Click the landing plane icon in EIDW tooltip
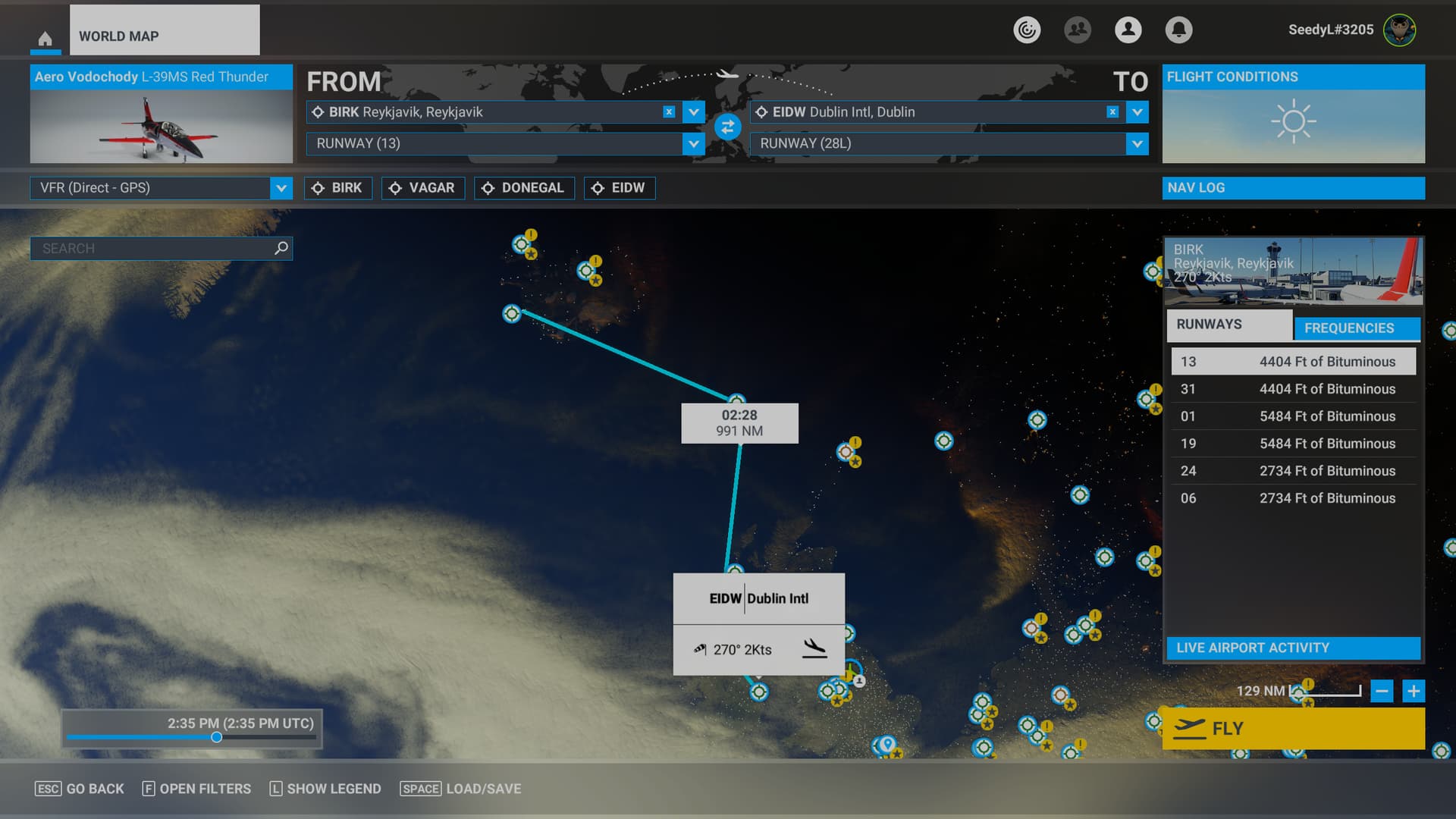1456x819 pixels. coord(814,649)
